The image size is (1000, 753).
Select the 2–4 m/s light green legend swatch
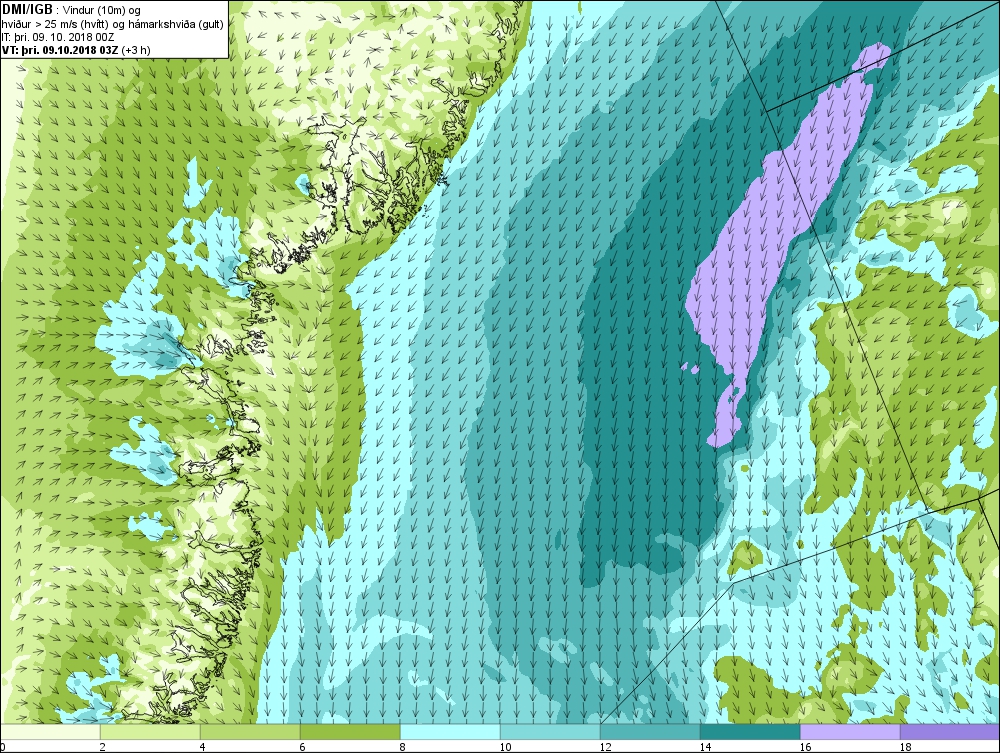[x=151, y=732]
